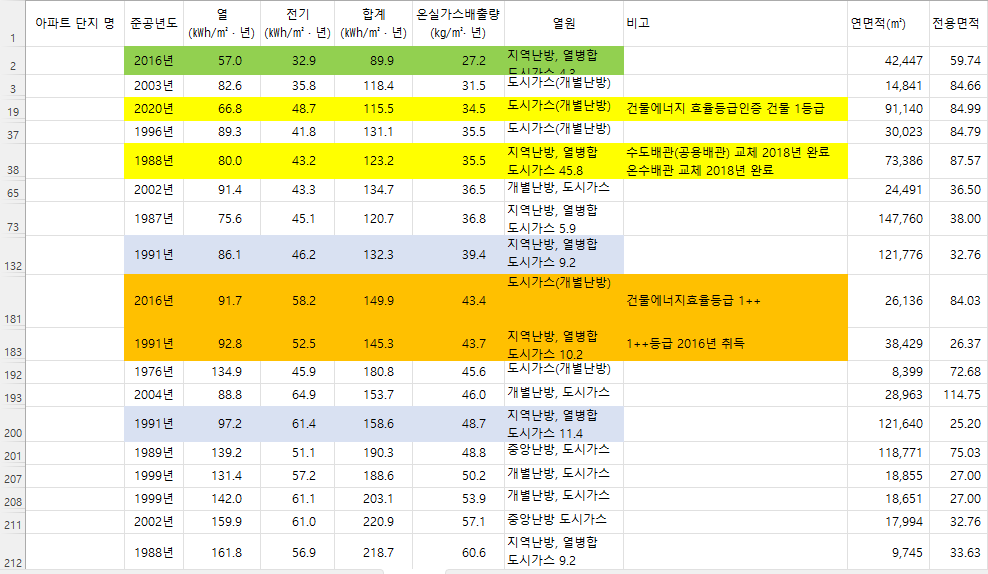This screenshot has height=574, width=988.
Task: Select the 1976년 cell
Action: click(x=154, y=372)
